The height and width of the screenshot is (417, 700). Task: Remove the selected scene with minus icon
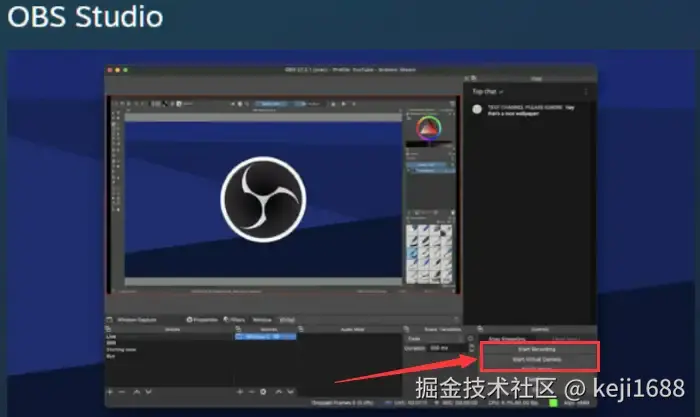tap(122, 392)
